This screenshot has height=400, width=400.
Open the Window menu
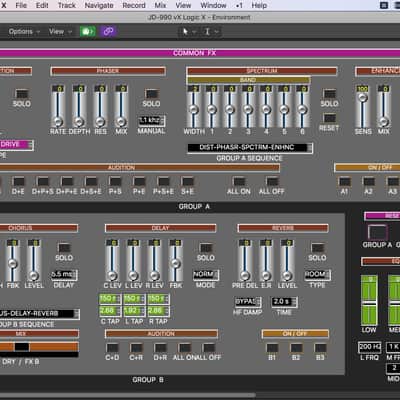[213, 5]
